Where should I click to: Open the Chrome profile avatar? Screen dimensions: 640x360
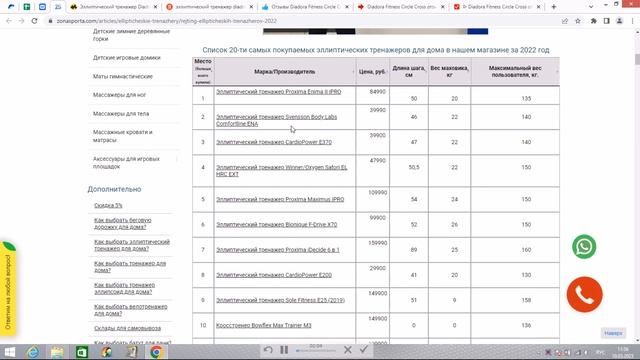pyautogui.click(x=619, y=21)
